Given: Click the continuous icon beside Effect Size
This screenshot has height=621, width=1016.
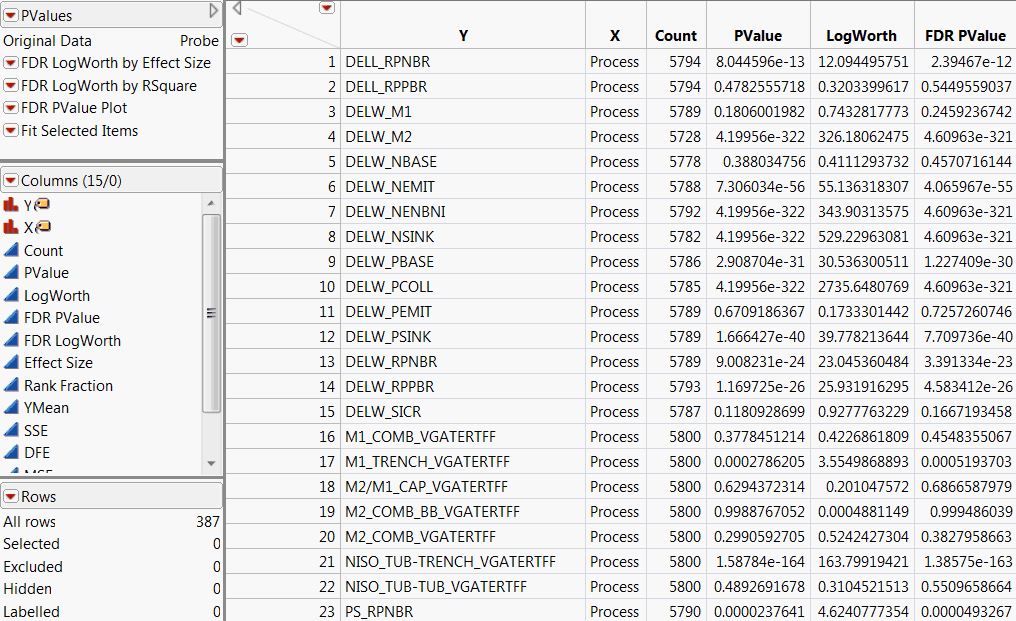Looking at the screenshot, I should click(x=12, y=363).
